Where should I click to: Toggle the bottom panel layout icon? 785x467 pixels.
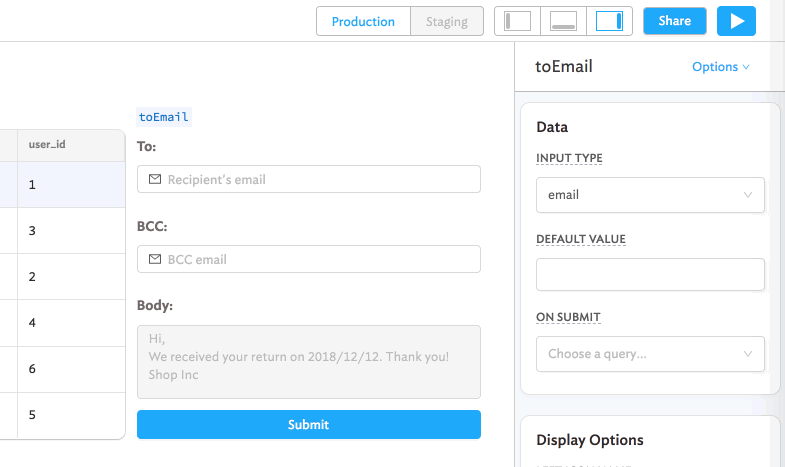click(563, 21)
